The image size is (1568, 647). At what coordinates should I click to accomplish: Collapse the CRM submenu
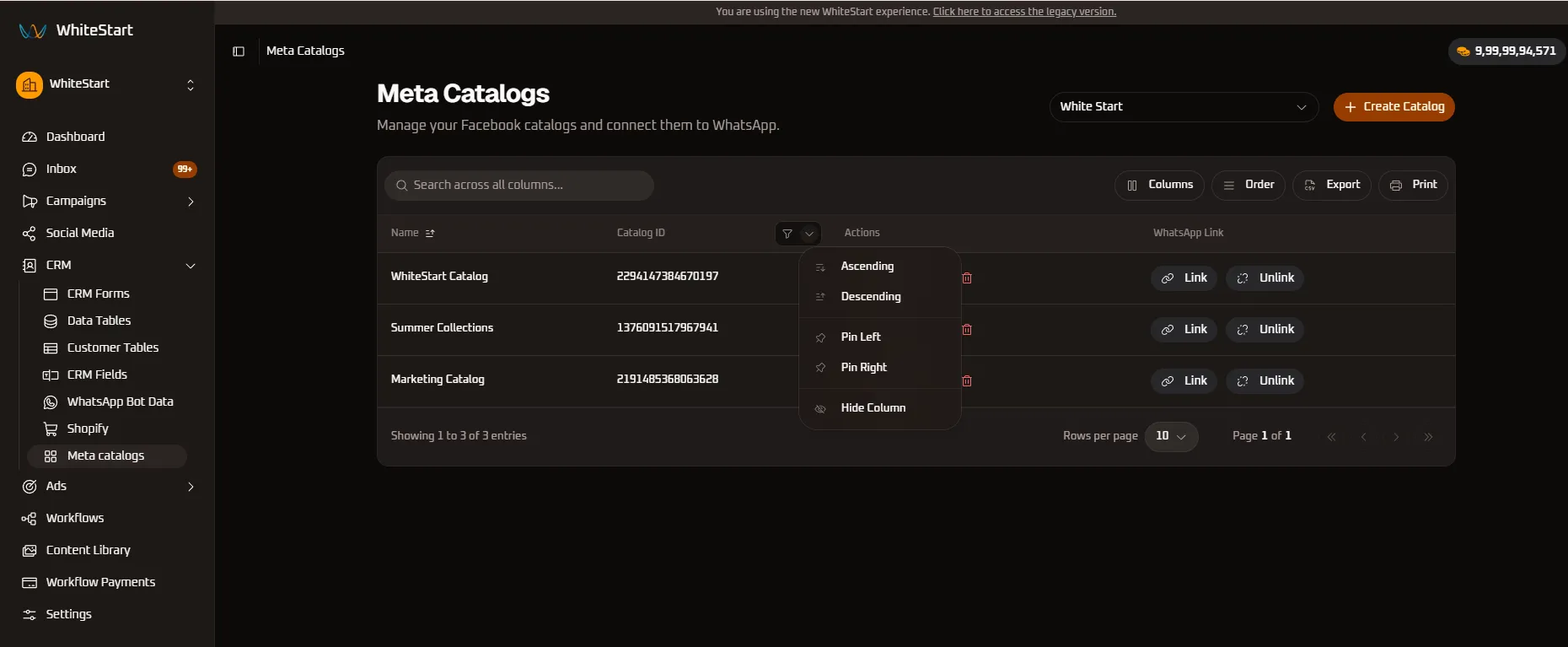pos(191,266)
